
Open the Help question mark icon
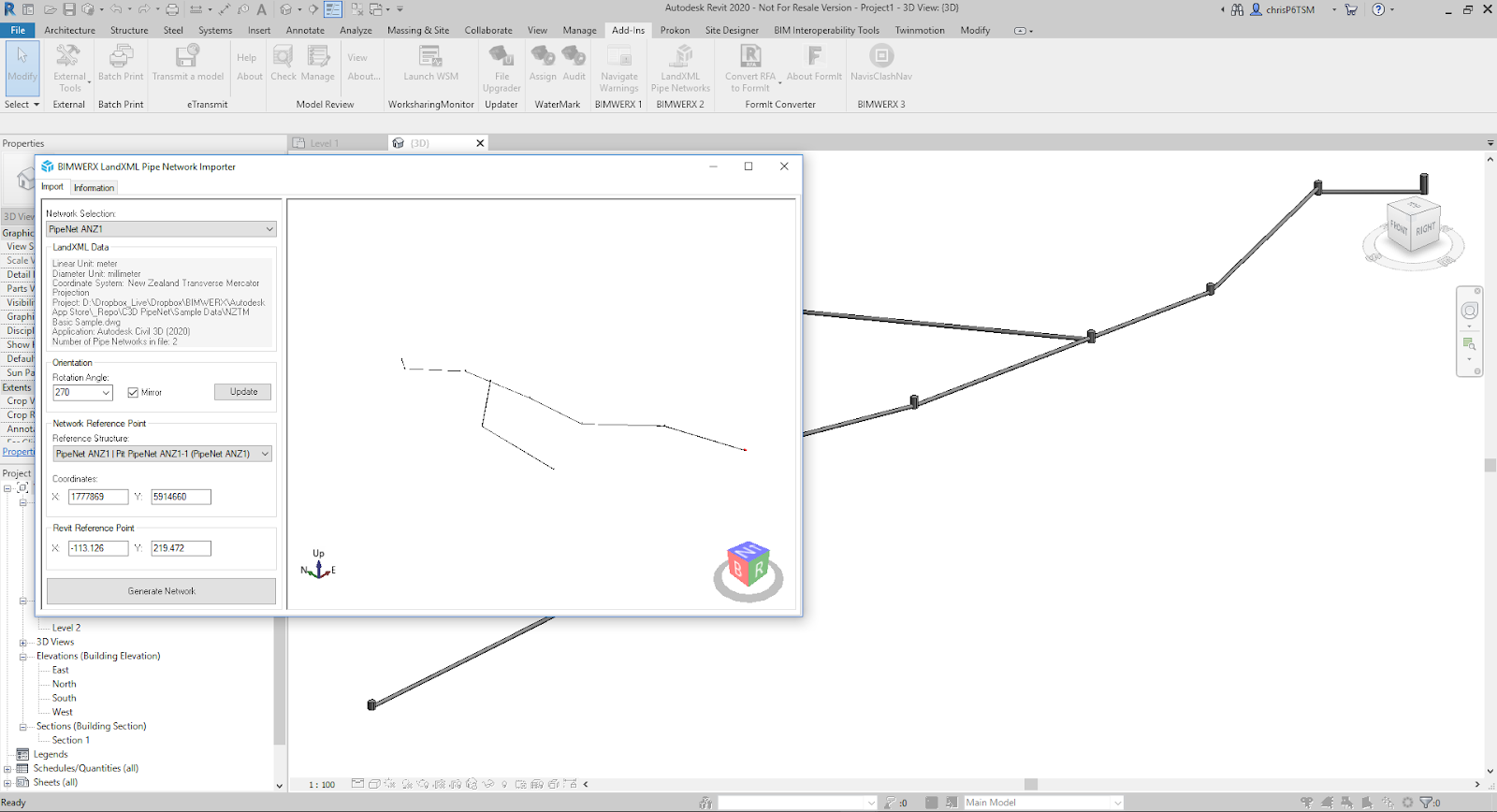[x=1378, y=9]
